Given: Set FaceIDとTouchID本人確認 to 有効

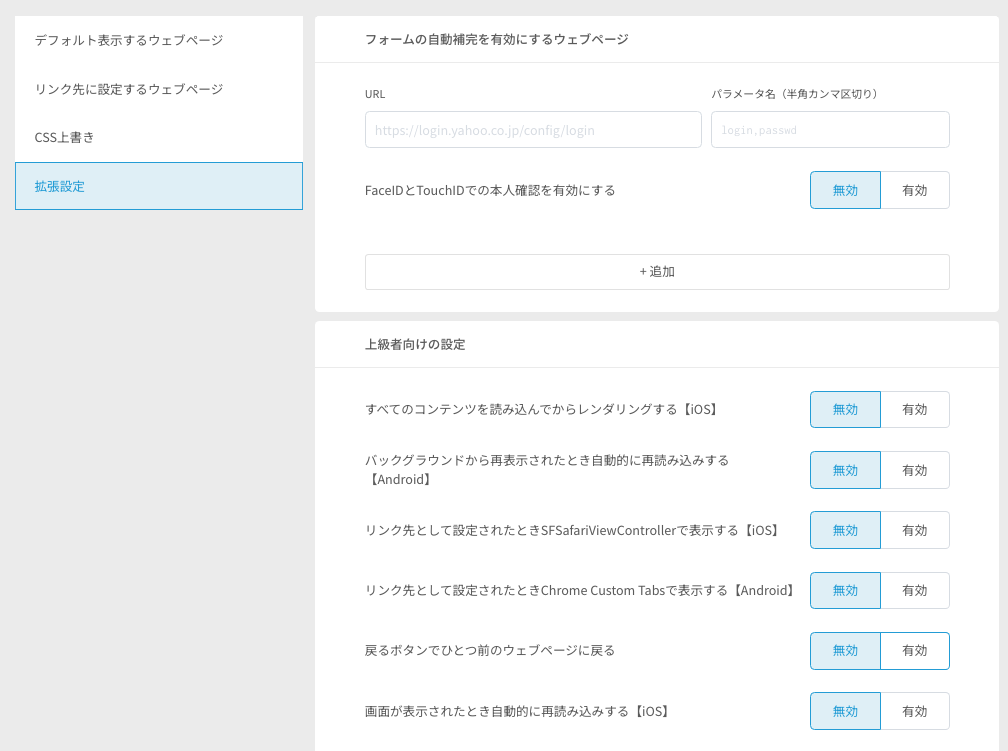Looking at the screenshot, I should click(x=915, y=190).
